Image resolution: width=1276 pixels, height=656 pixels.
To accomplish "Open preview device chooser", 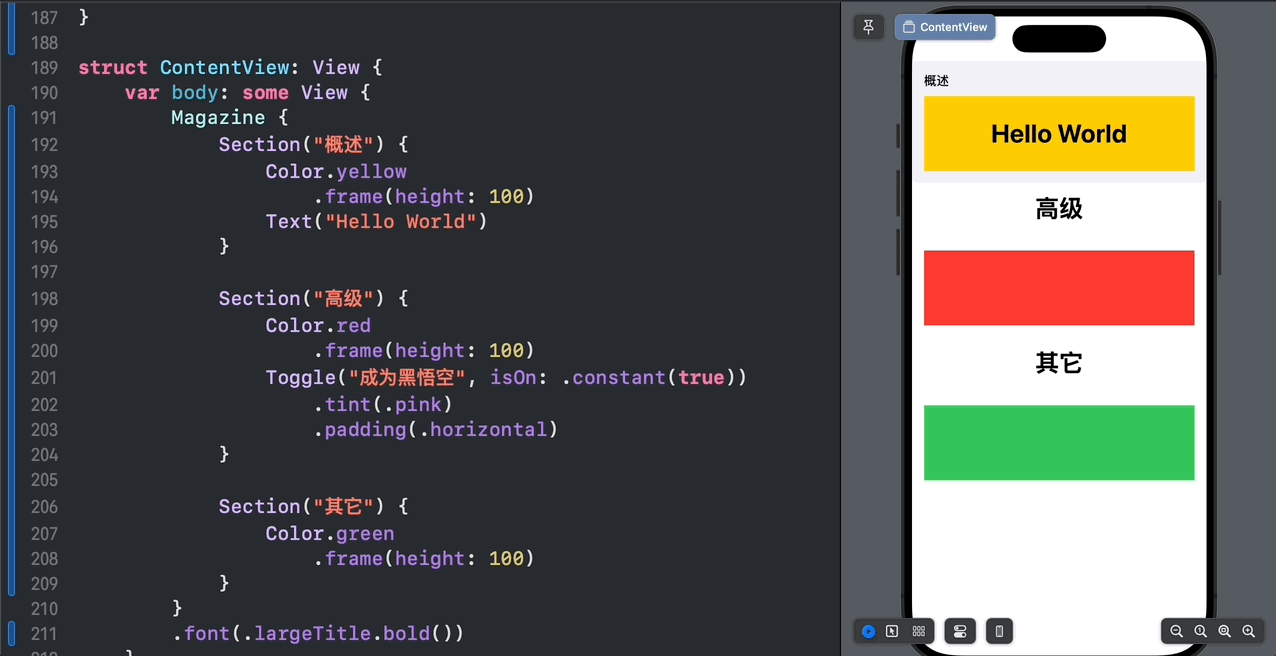I will coord(999,631).
